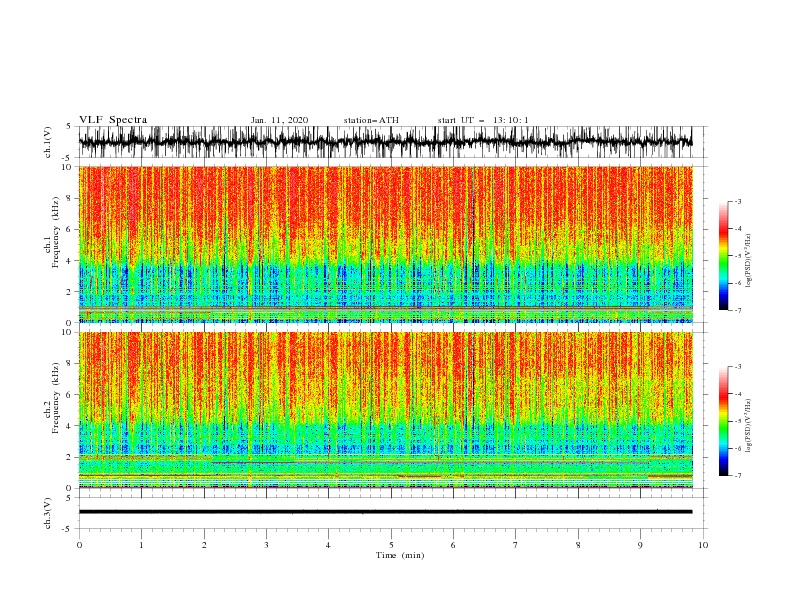The width and height of the screenshot is (792, 612).
Task: Click the "-3" tick on ch.1 colorbar
Action: click(x=737, y=201)
